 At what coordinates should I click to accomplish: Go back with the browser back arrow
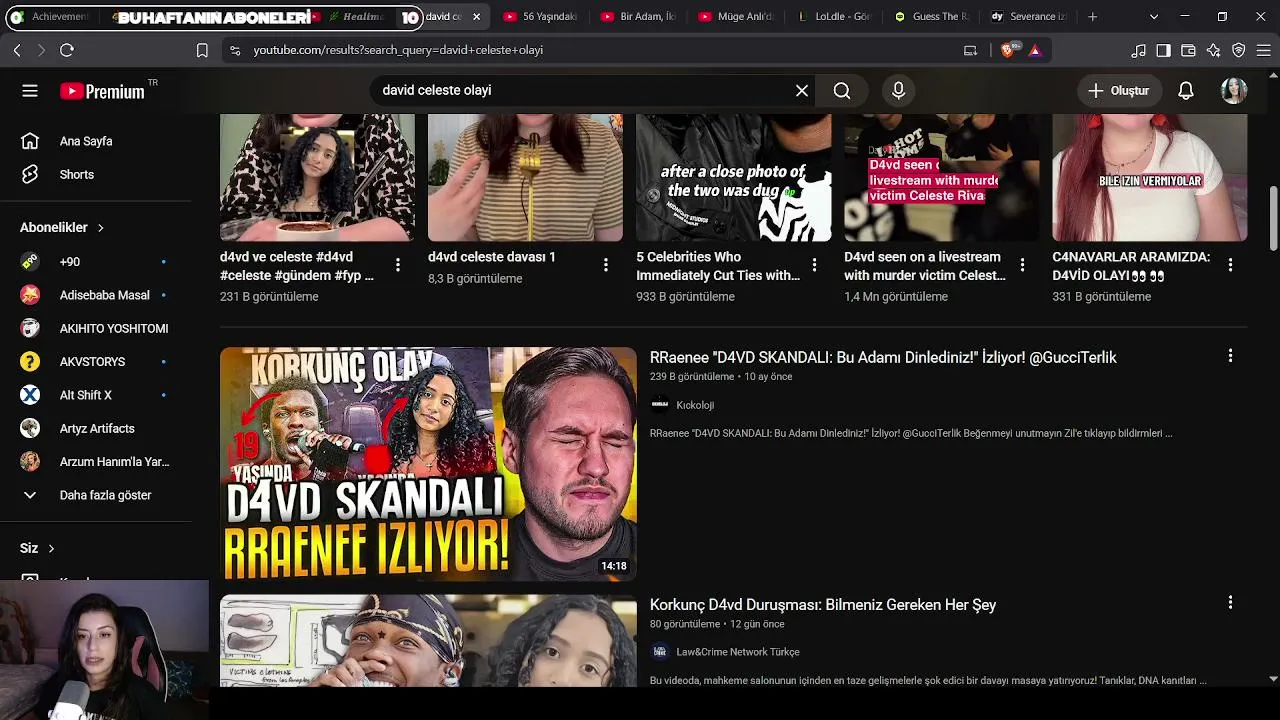(17, 50)
